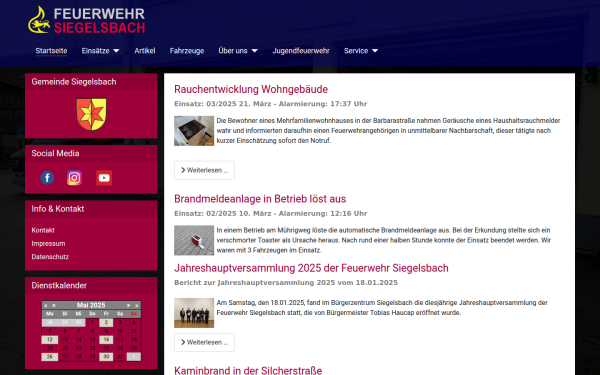Image resolution: width=600 pixels, height=375 pixels.
Task: Open the Artikel menu item
Action: click(145, 51)
